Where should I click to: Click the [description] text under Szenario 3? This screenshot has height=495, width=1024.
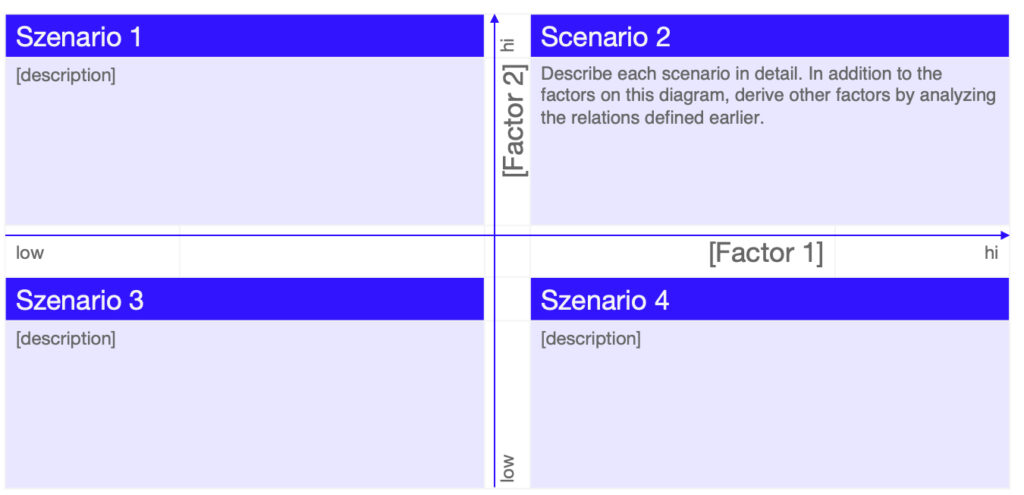point(65,339)
